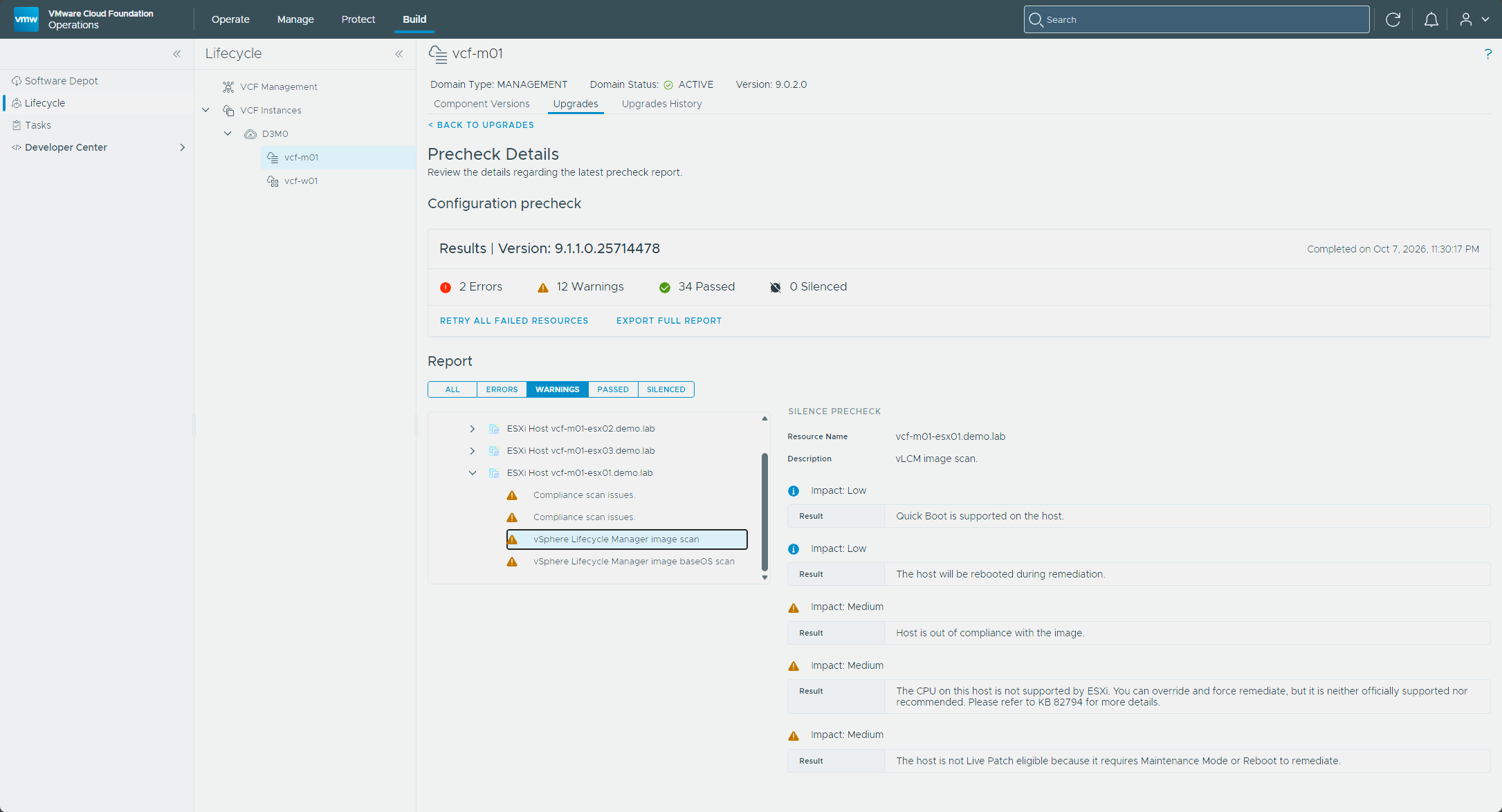Collapse ESXi Host vcf-m01-esx01.demo.lab
The height and width of the screenshot is (812, 1502).
[x=473, y=473]
